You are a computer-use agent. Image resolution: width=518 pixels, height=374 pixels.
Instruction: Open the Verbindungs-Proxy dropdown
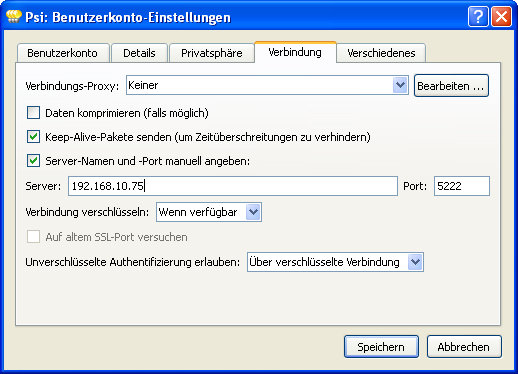coord(267,85)
